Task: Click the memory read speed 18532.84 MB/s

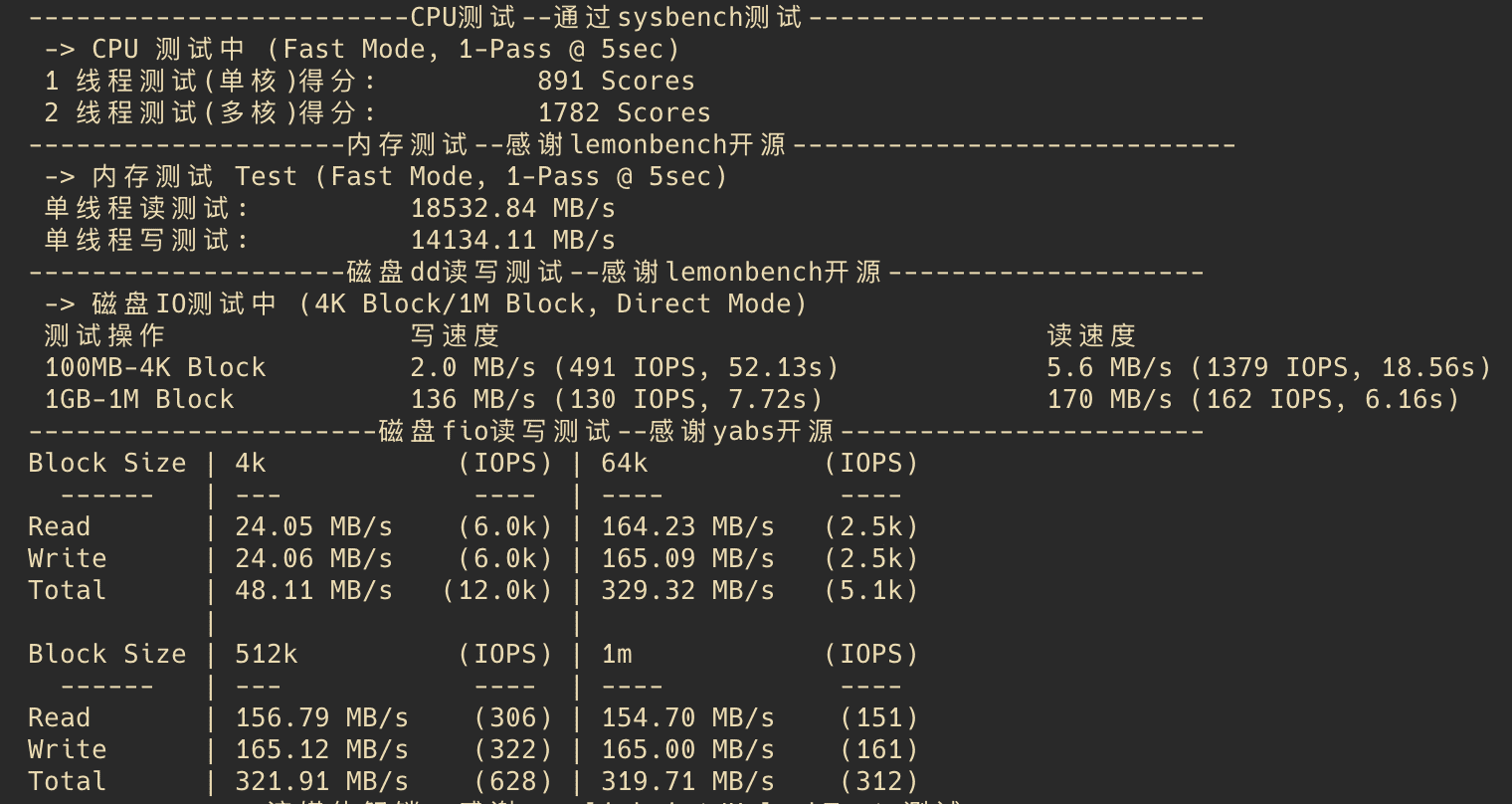Action: [x=512, y=208]
